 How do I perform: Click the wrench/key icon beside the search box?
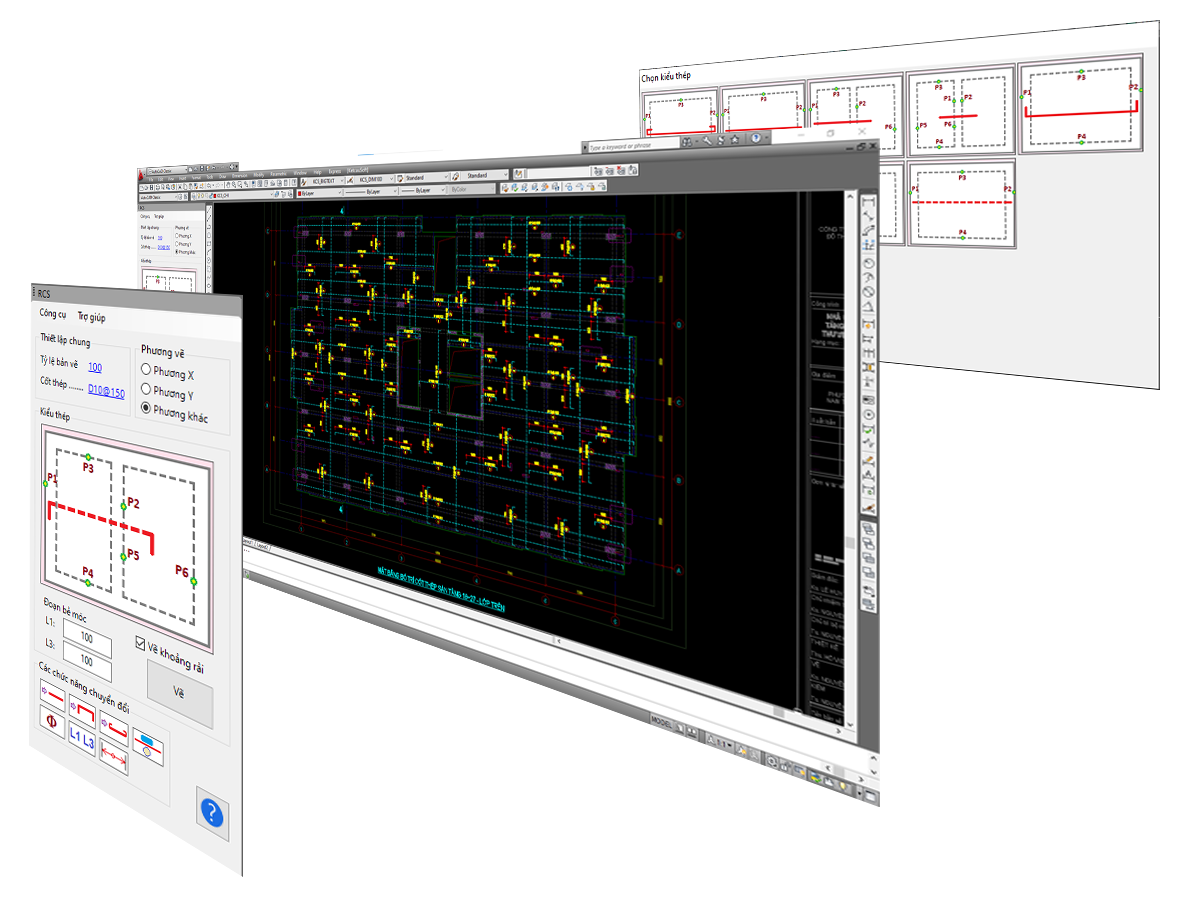[x=707, y=141]
